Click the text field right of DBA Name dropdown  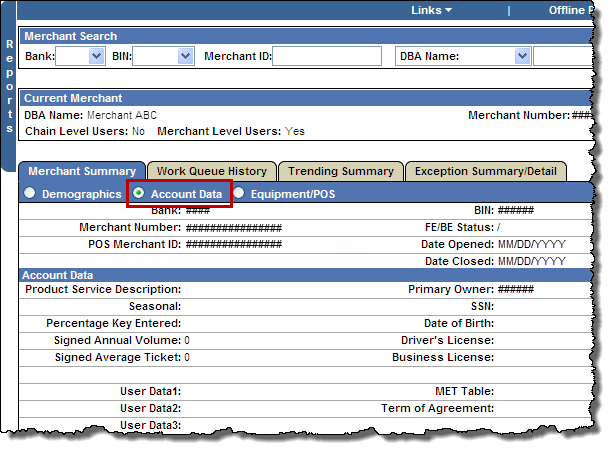tap(565, 57)
